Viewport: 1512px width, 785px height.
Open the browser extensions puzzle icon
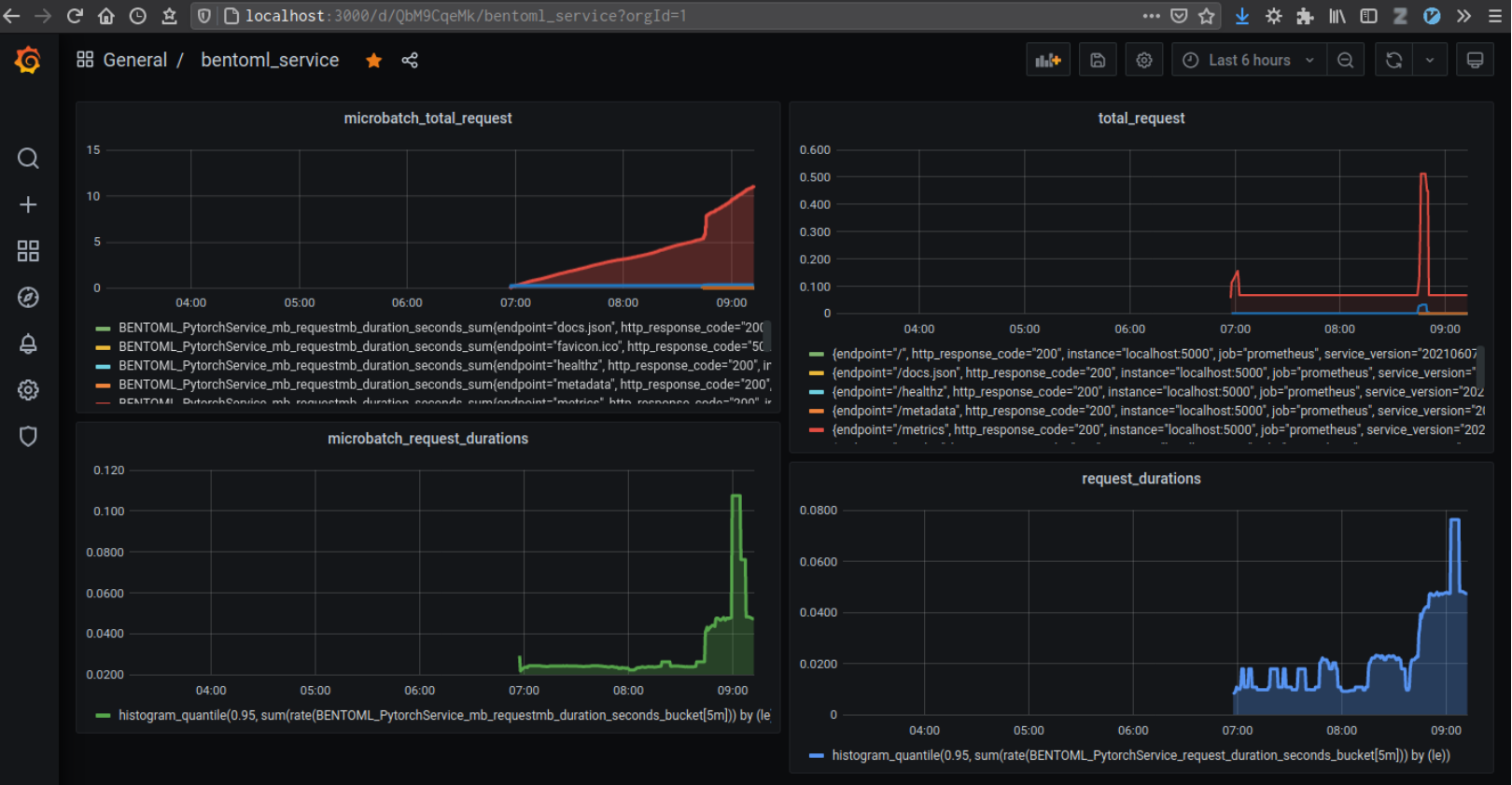1305,16
